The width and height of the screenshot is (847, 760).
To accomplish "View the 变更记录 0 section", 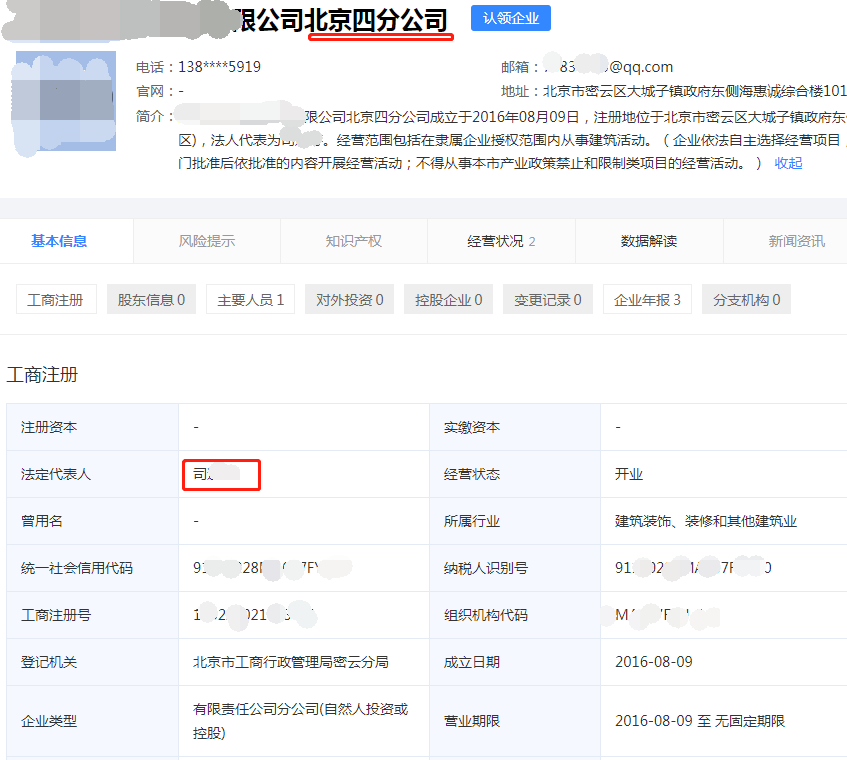I will [547, 300].
